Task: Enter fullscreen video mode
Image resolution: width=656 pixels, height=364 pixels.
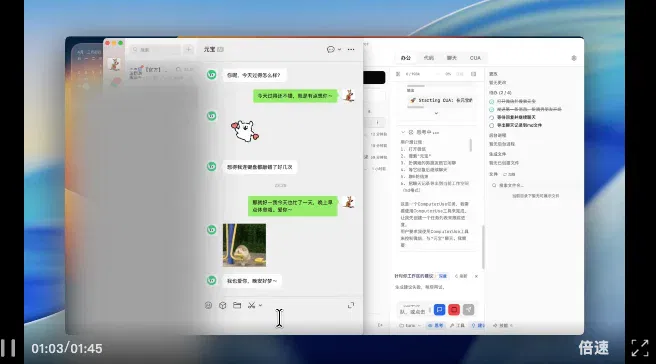Action: tap(640, 348)
